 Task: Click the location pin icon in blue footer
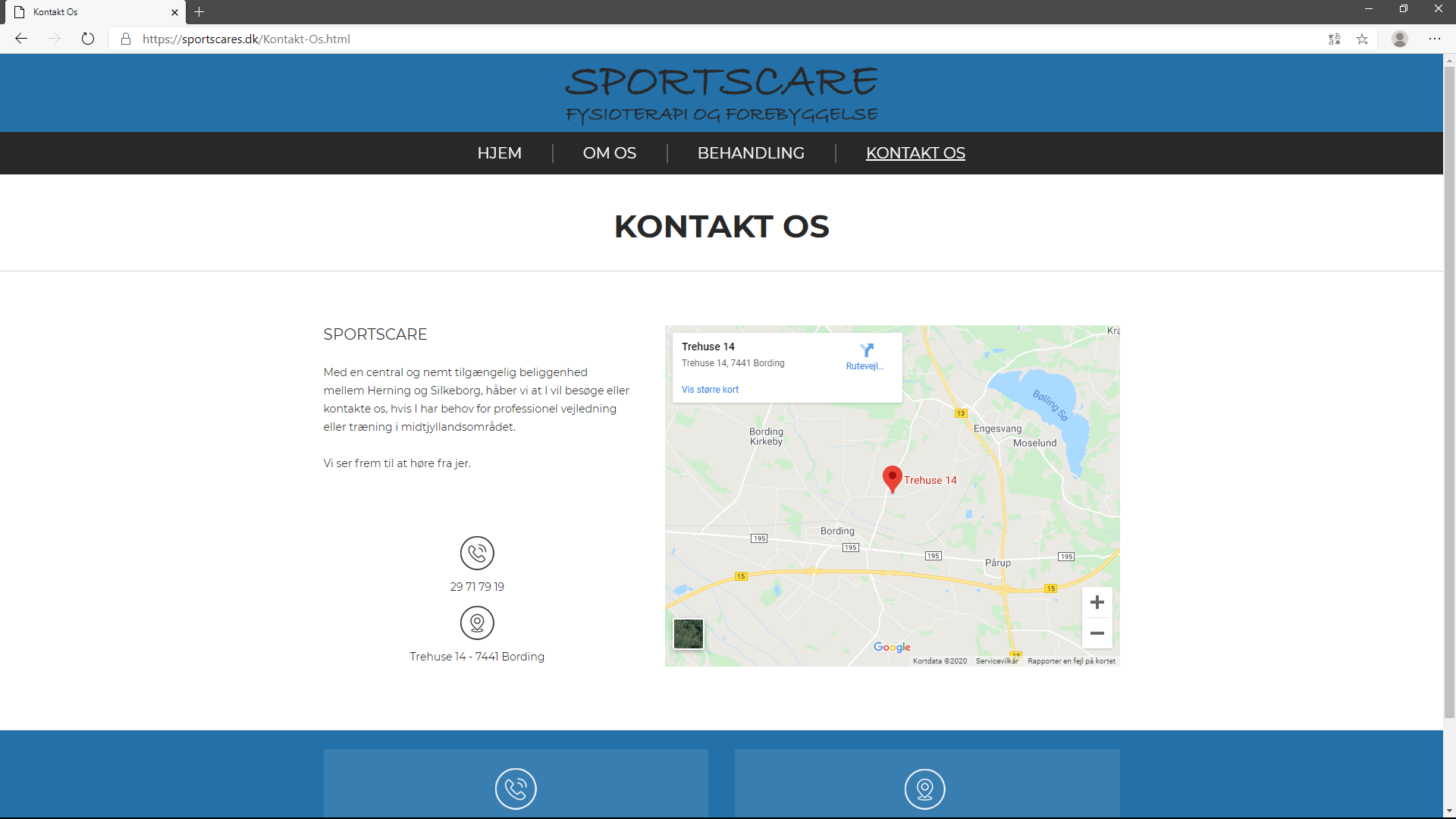tap(924, 789)
